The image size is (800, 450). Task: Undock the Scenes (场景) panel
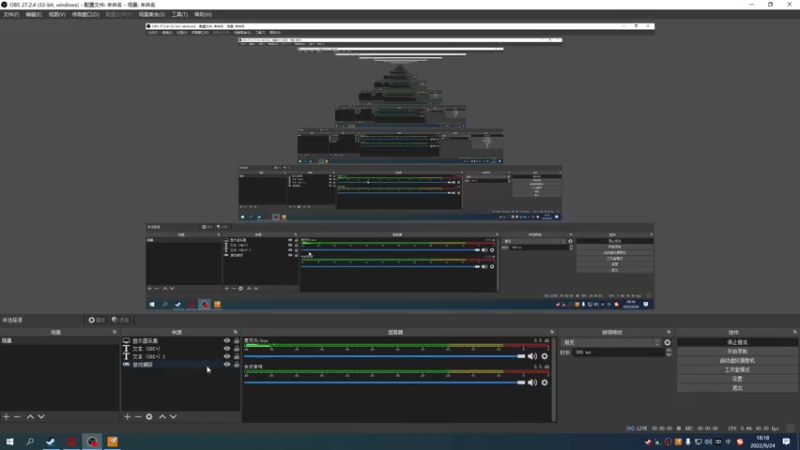pos(114,332)
